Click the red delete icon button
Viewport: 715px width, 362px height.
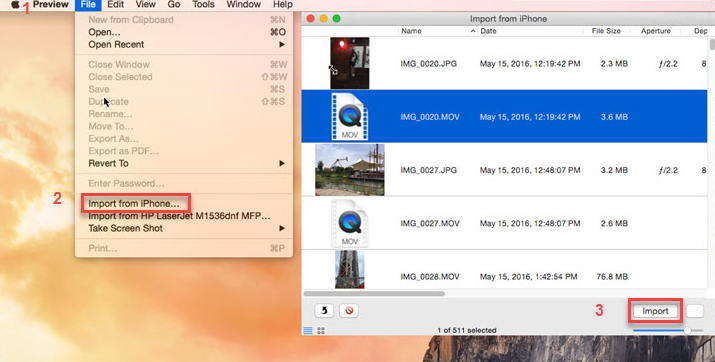(x=349, y=310)
